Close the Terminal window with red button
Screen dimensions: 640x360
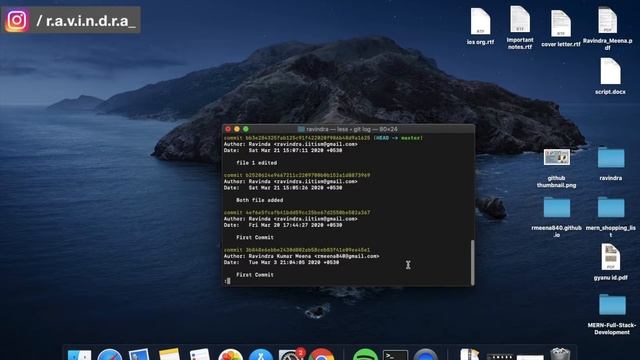click(228, 129)
